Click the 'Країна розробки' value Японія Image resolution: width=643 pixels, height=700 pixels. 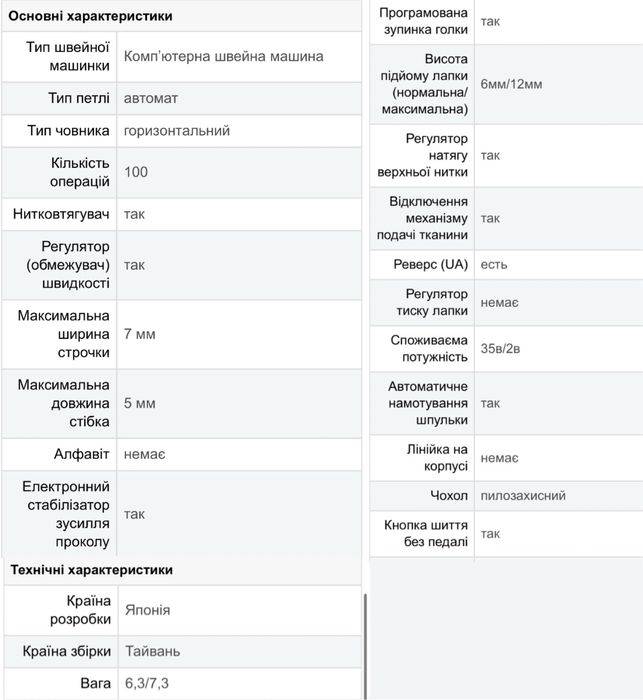[155, 610]
